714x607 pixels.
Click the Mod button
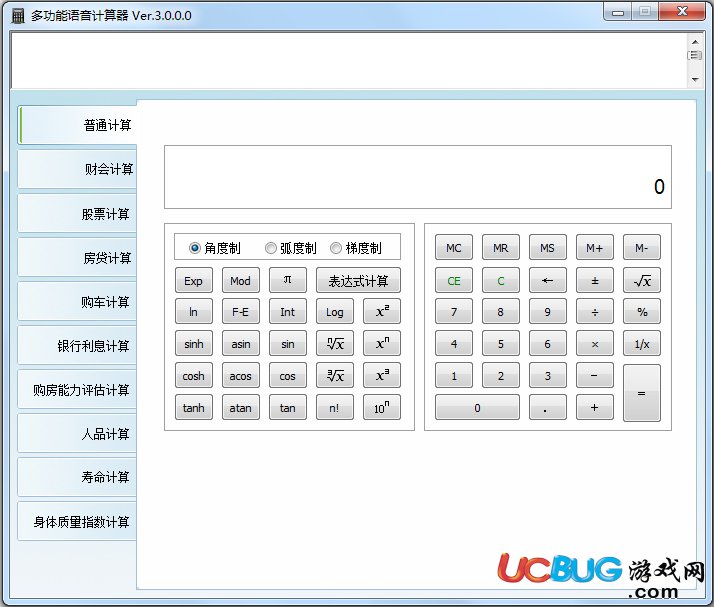pyautogui.click(x=240, y=280)
